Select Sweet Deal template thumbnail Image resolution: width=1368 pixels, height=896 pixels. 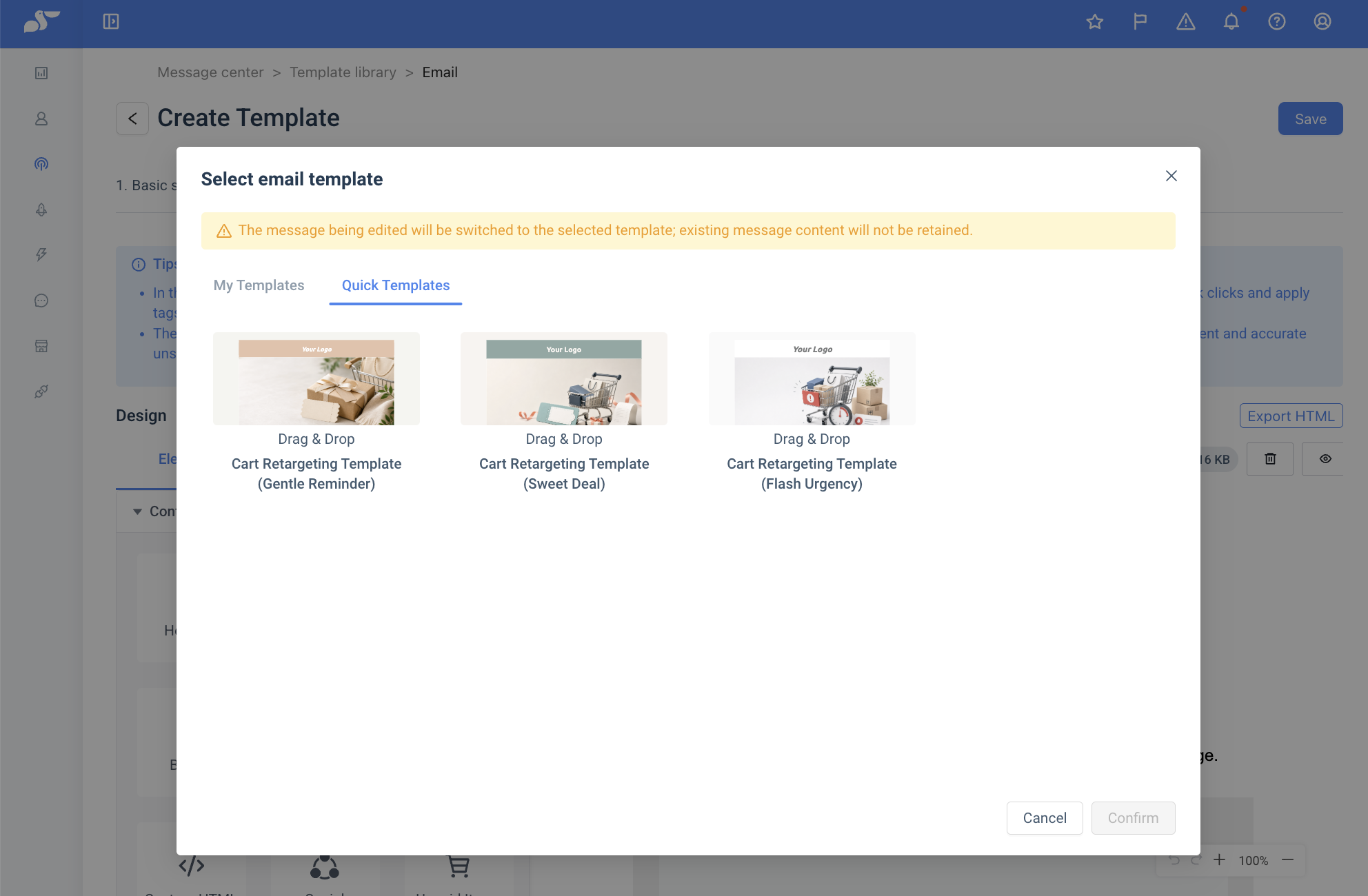[564, 379]
